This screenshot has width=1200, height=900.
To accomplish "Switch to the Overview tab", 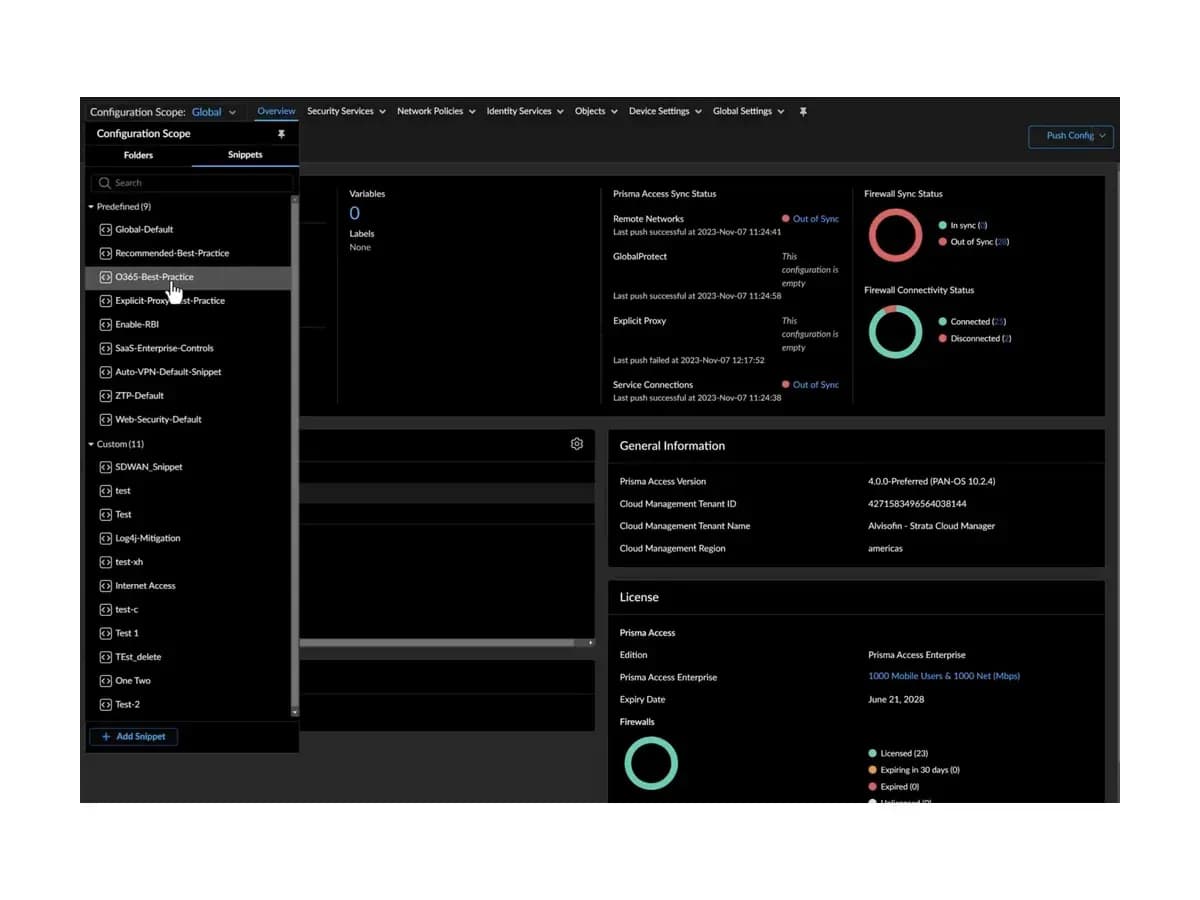I will tap(276, 111).
